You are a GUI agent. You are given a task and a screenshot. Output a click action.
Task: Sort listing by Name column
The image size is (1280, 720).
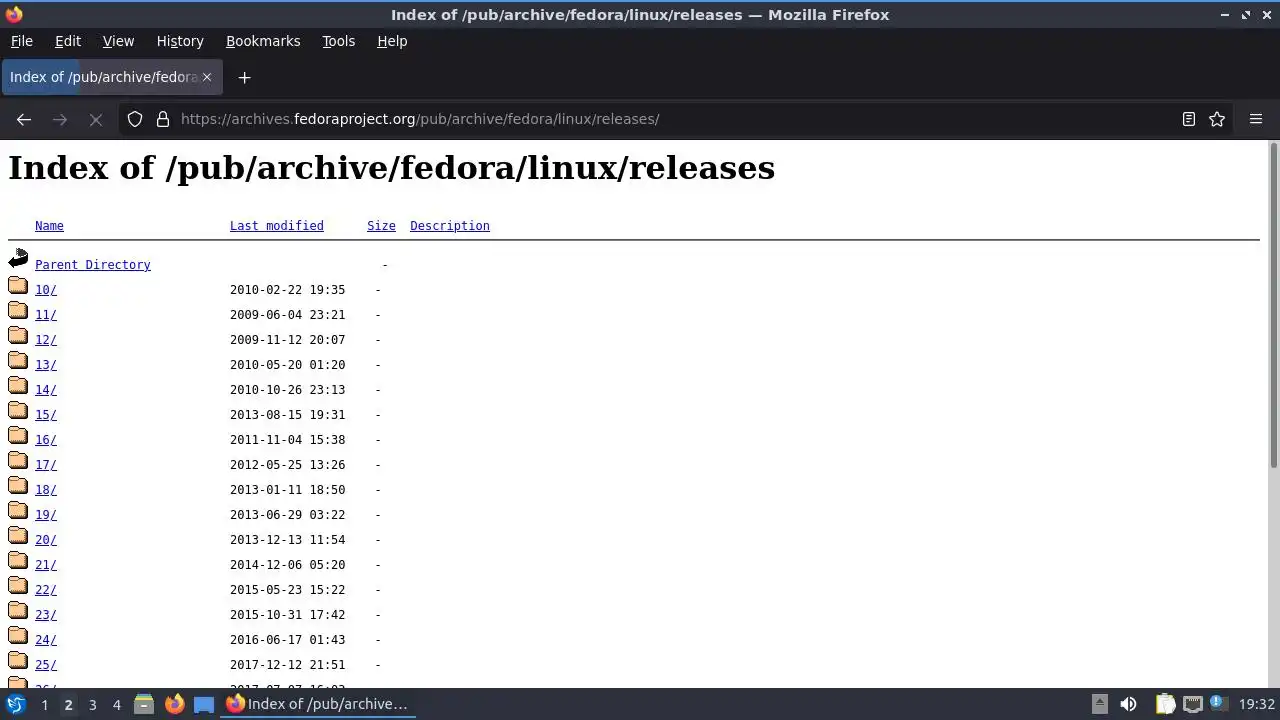pos(49,226)
